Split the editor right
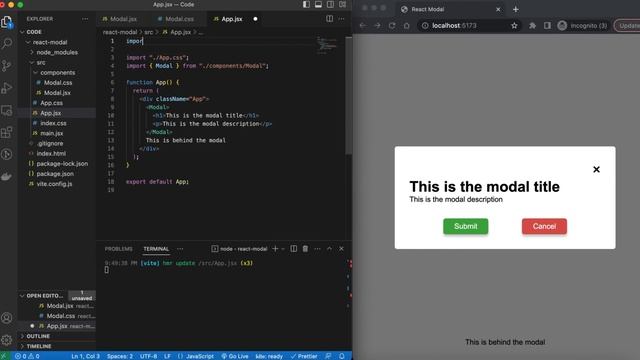 [329, 19]
